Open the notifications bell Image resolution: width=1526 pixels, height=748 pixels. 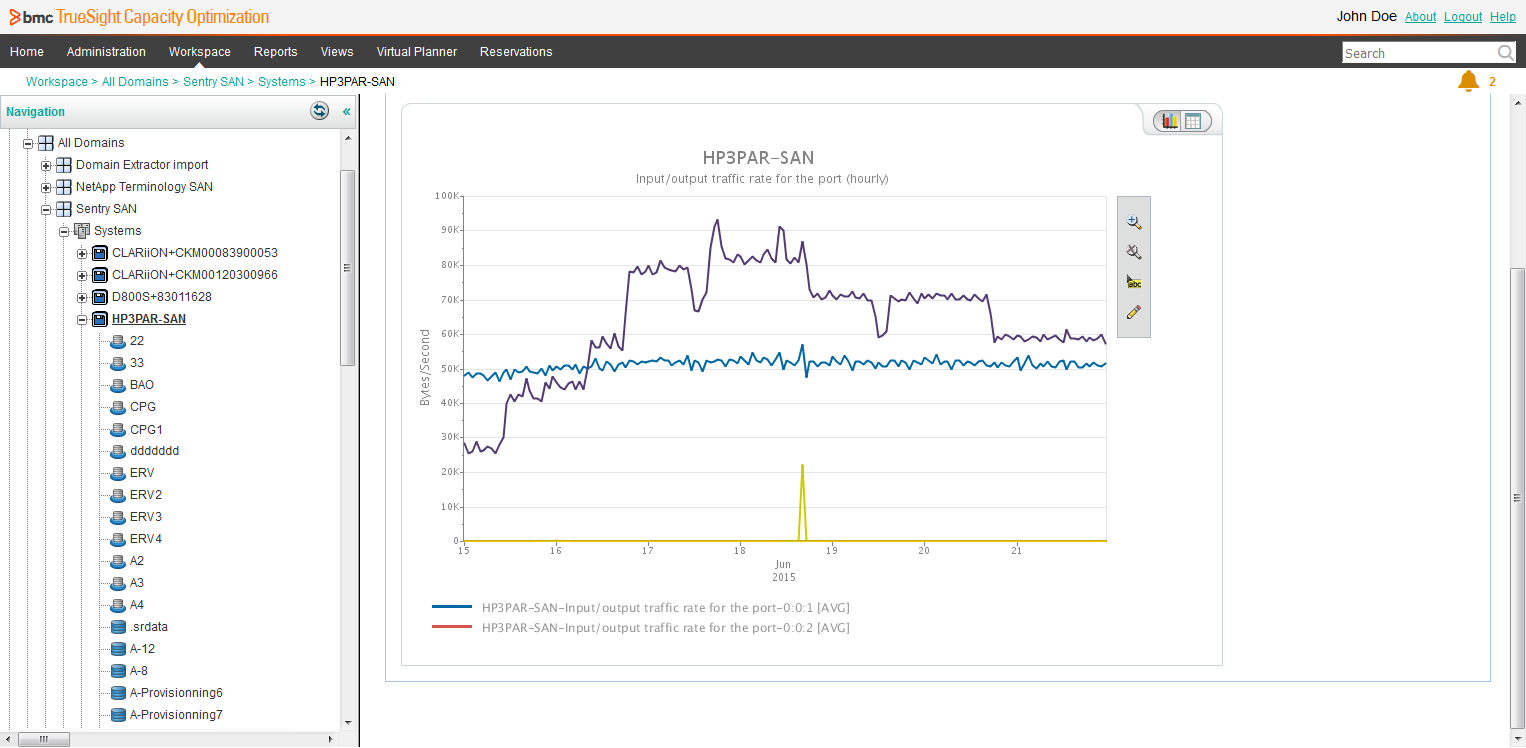[1468, 82]
